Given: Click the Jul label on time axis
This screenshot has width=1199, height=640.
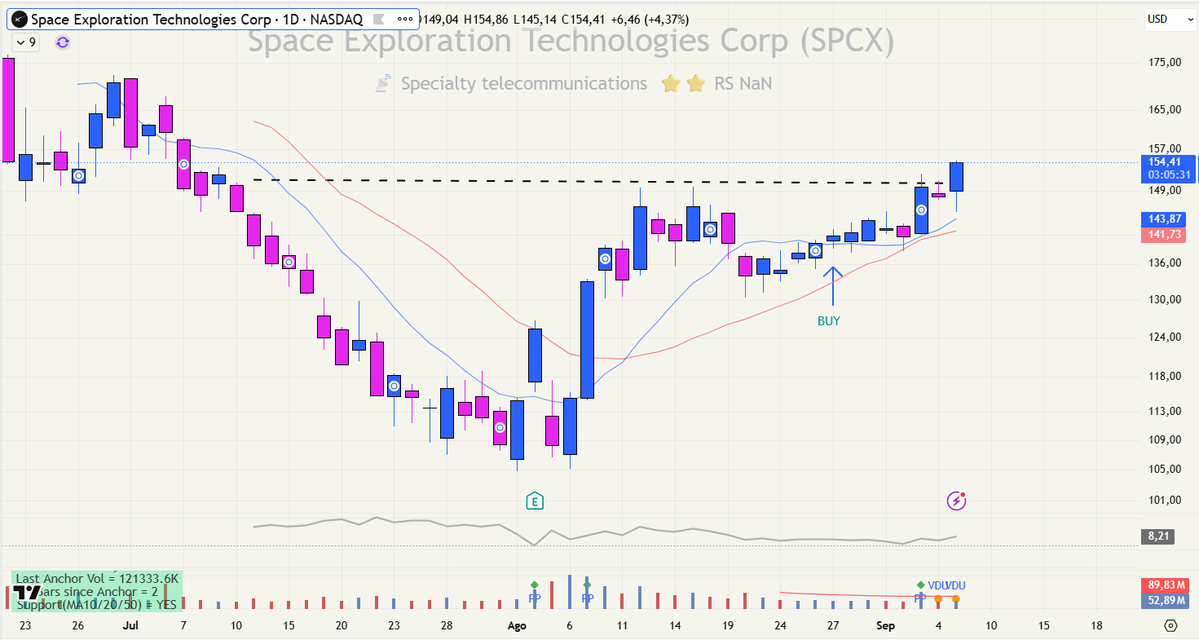Looking at the screenshot, I should coord(131,625).
